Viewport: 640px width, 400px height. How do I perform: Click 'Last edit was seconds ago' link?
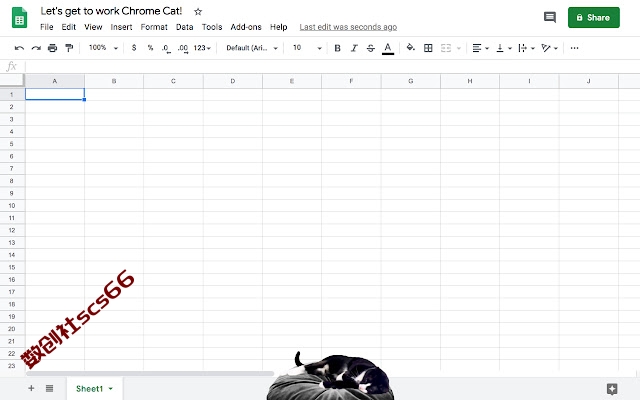coord(348,27)
